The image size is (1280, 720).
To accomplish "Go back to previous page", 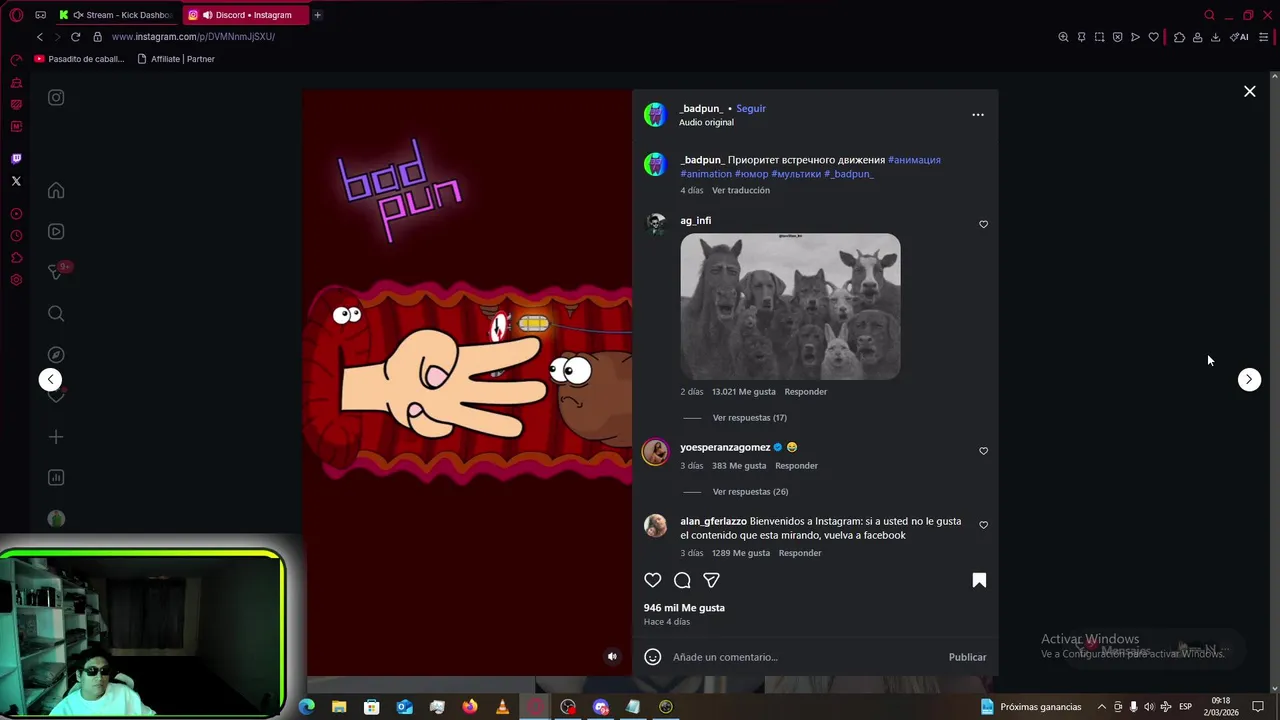I will coord(40,37).
